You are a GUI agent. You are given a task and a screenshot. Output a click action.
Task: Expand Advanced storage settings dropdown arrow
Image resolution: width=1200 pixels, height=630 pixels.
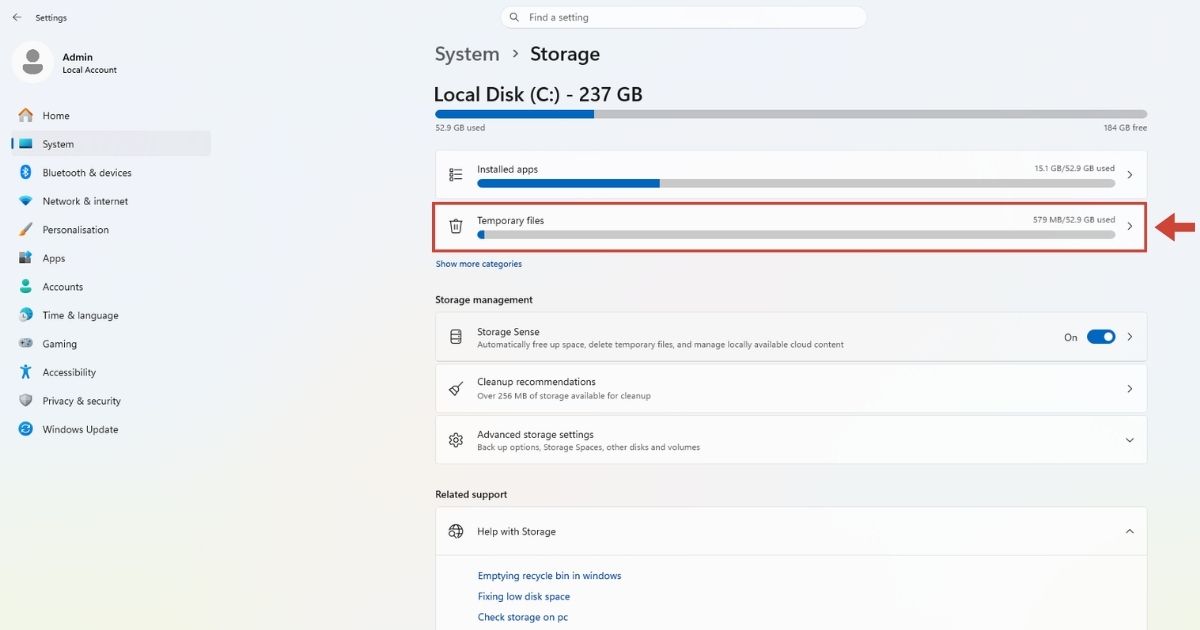pyautogui.click(x=1130, y=440)
